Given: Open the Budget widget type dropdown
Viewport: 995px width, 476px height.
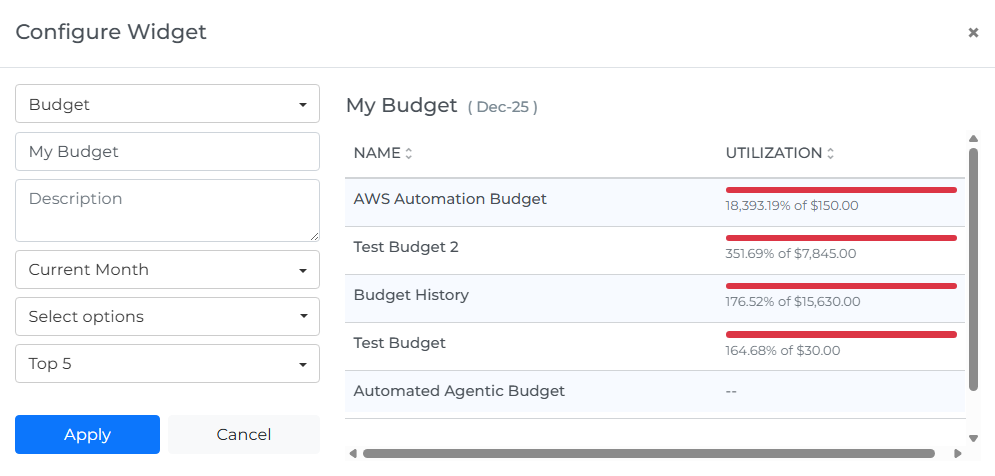Looking at the screenshot, I should [x=167, y=104].
